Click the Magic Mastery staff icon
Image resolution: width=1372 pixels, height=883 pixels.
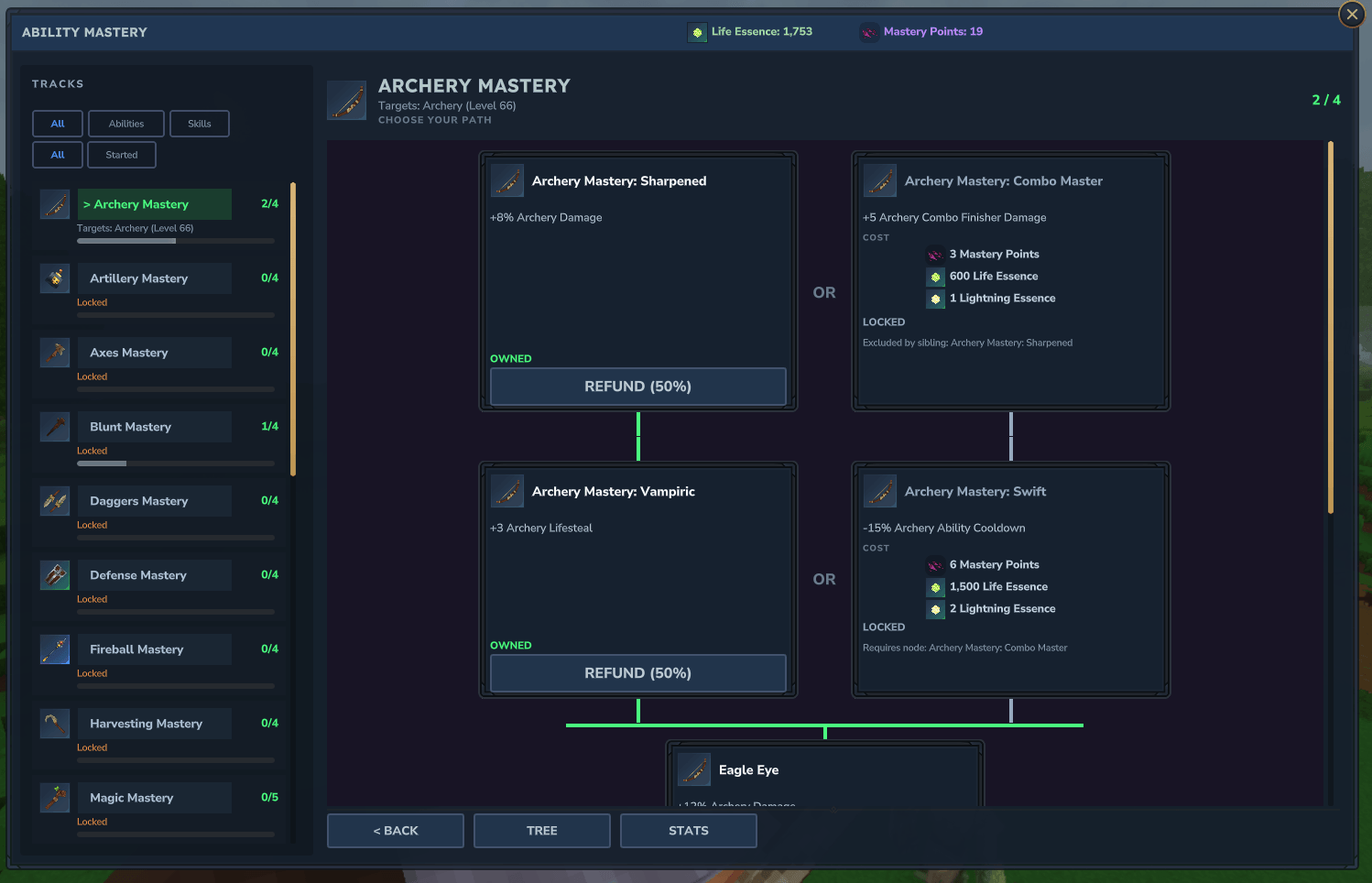pyautogui.click(x=55, y=798)
